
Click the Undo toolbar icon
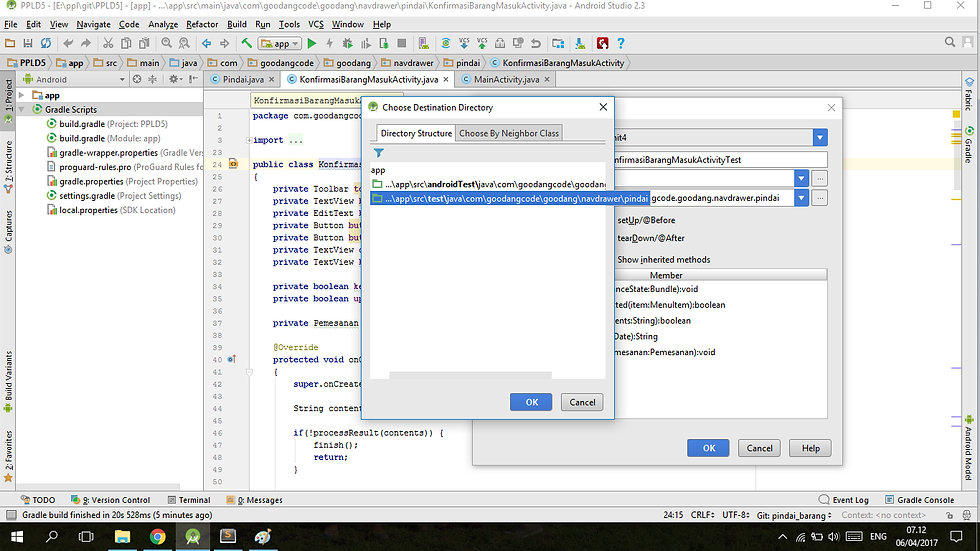pyautogui.click(x=68, y=43)
